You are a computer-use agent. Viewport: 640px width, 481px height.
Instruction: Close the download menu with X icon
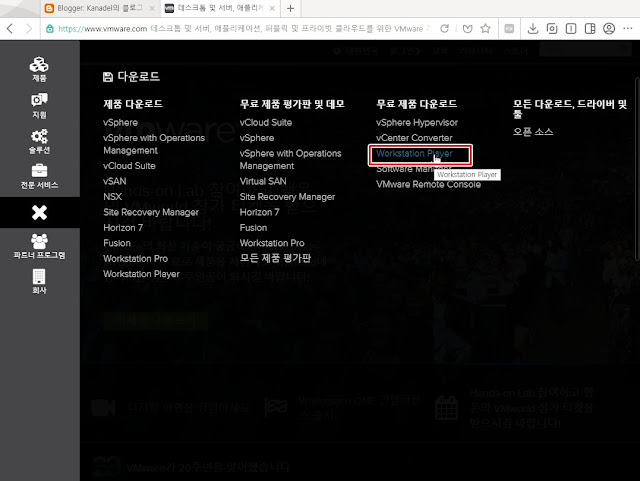pyautogui.click(x=39, y=212)
